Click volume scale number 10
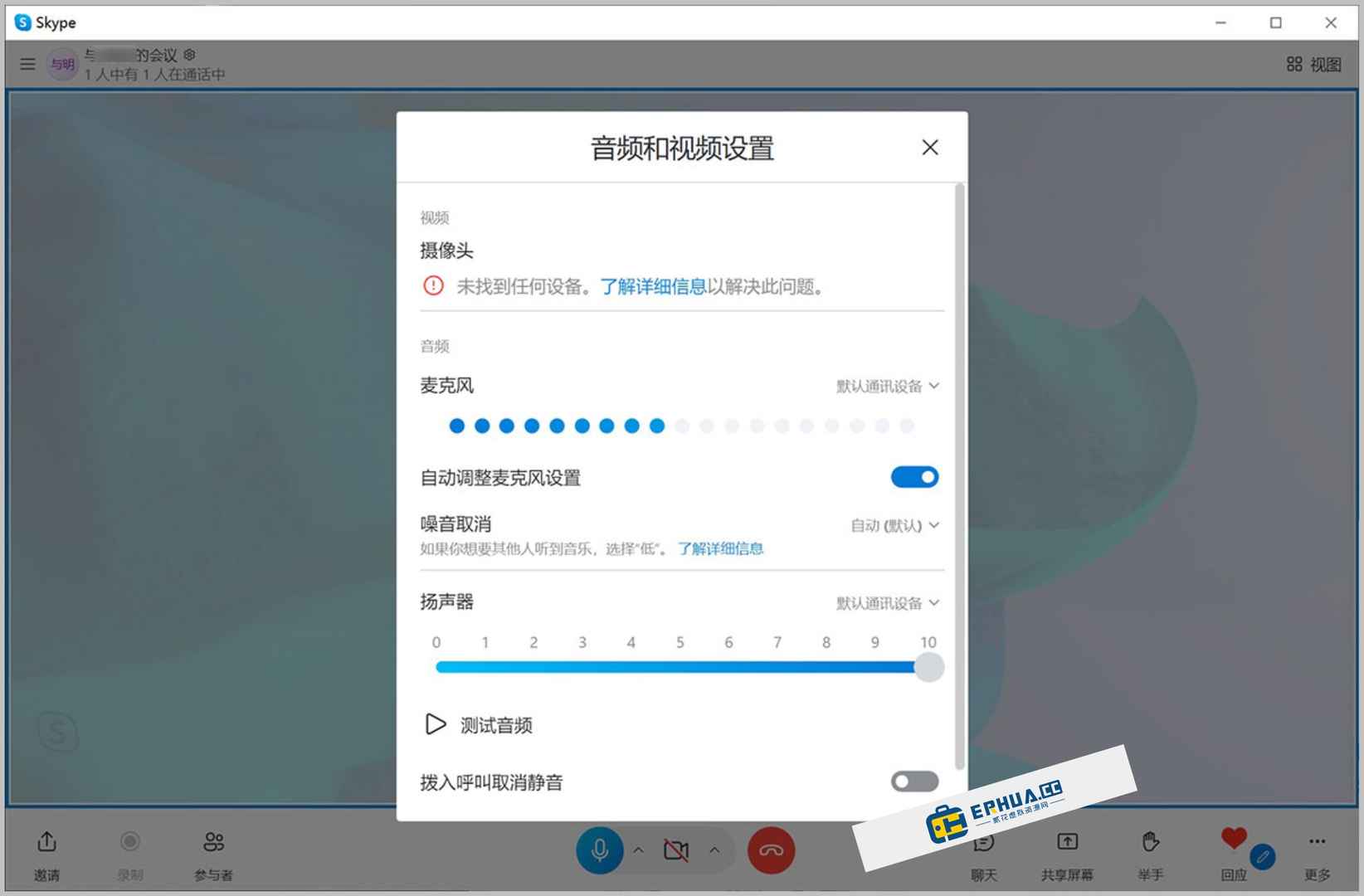This screenshot has height=896, width=1364. 928,642
